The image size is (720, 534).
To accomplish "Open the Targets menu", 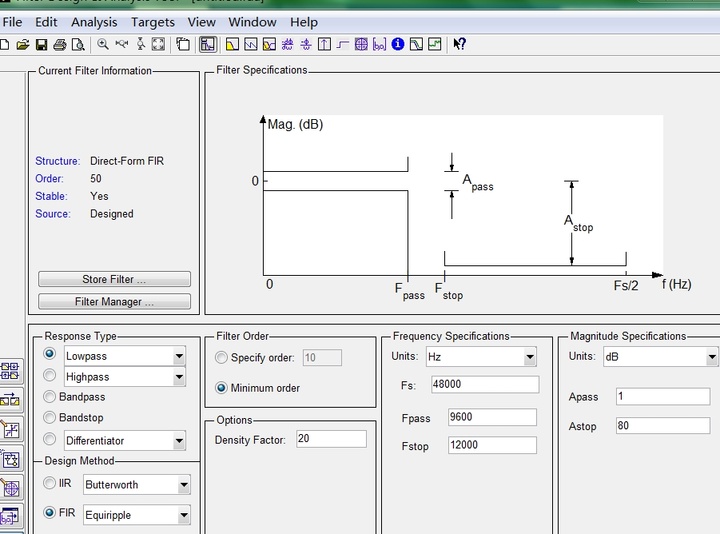I will pyautogui.click(x=153, y=22).
